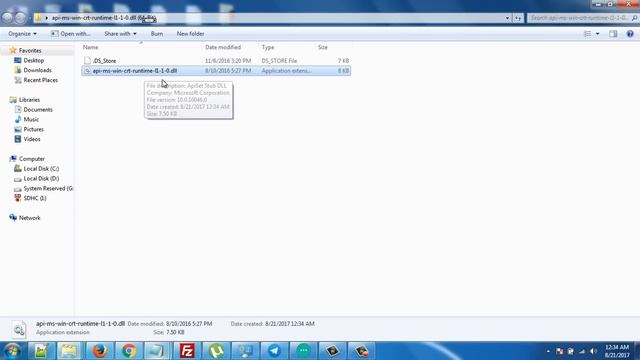Open Recent Places in sidebar
Image resolution: width=640 pixels, height=360 pixels.
[x=40, y=80]
